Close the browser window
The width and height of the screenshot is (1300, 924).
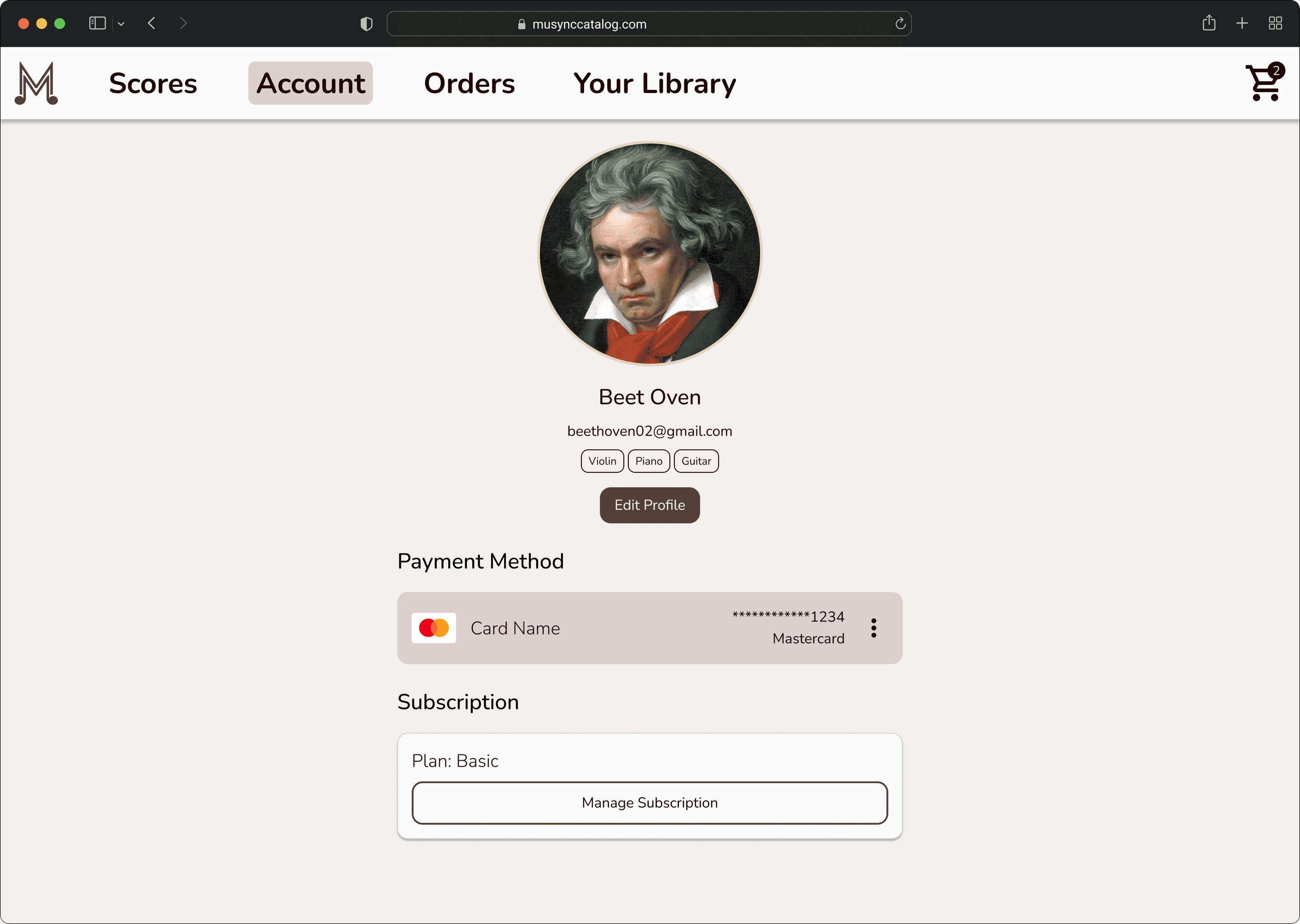coord(23,23)
